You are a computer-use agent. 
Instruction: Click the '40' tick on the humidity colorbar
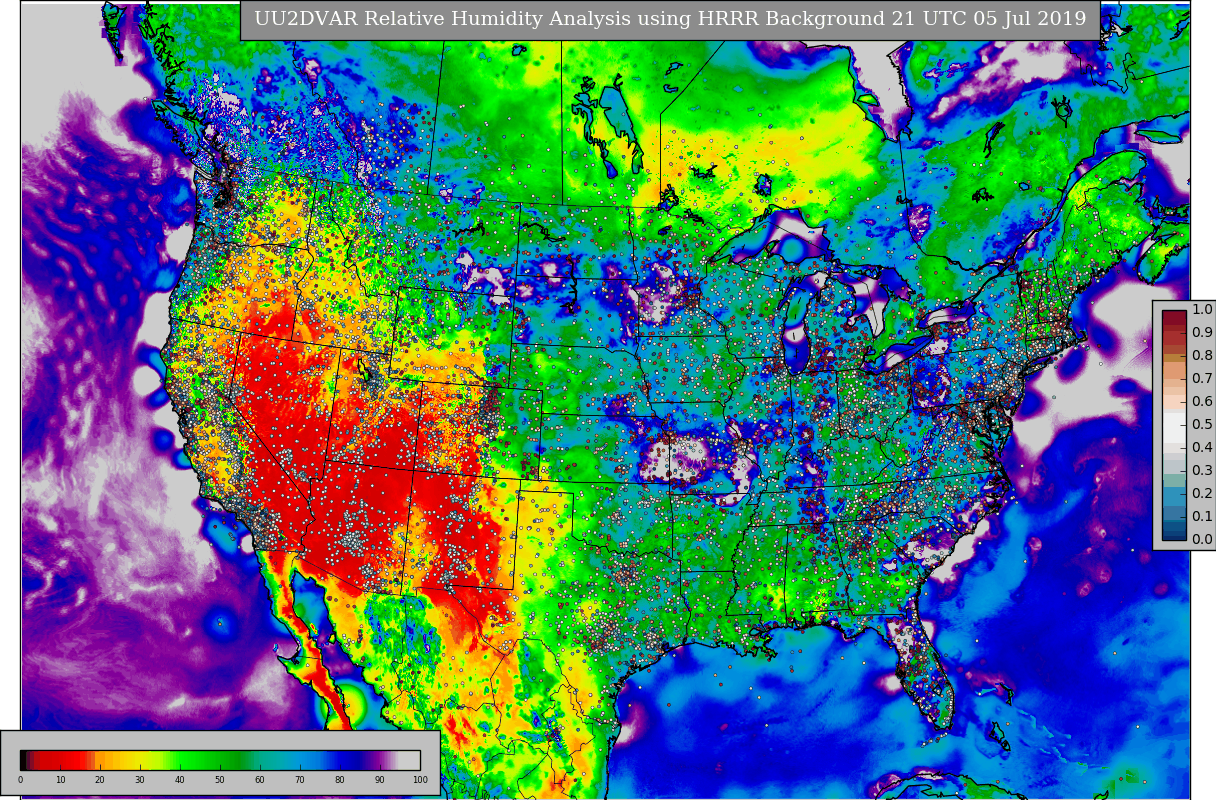tap(180, 780)
